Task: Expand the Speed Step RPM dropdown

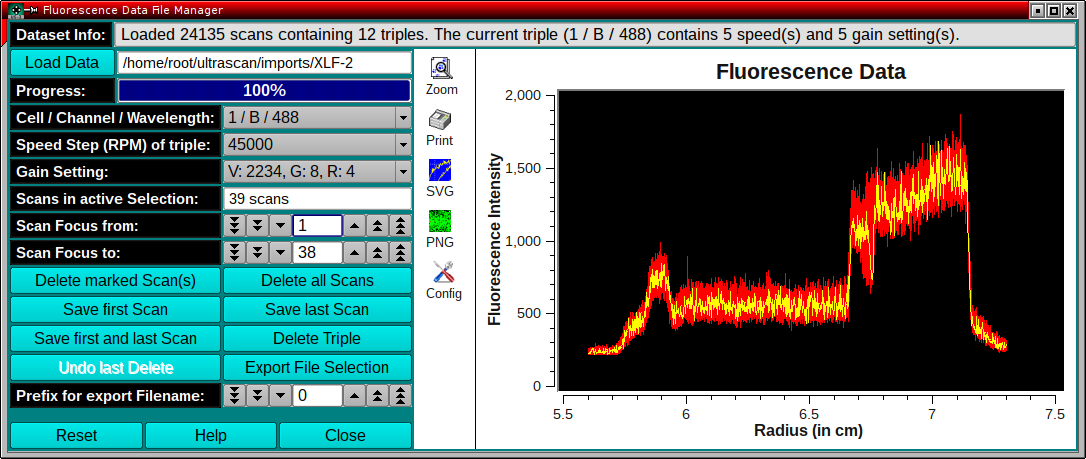Action: point(317,145)
